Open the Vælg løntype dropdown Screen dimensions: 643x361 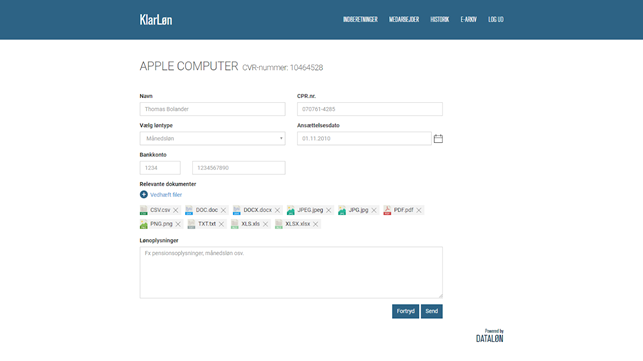coord(212,138)
